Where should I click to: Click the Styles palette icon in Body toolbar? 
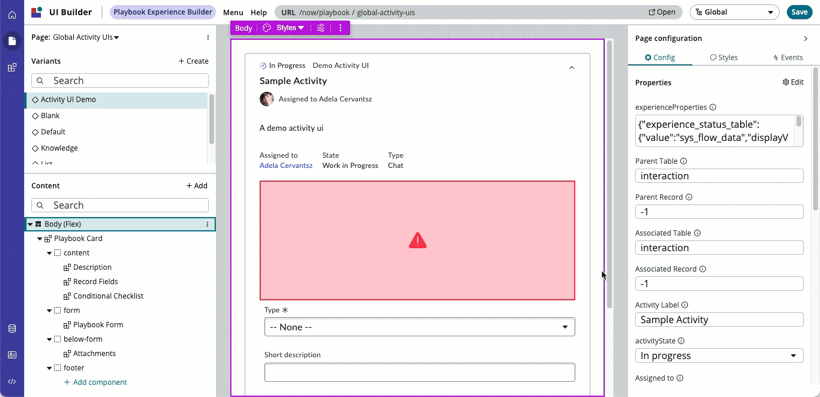[267, 28]
